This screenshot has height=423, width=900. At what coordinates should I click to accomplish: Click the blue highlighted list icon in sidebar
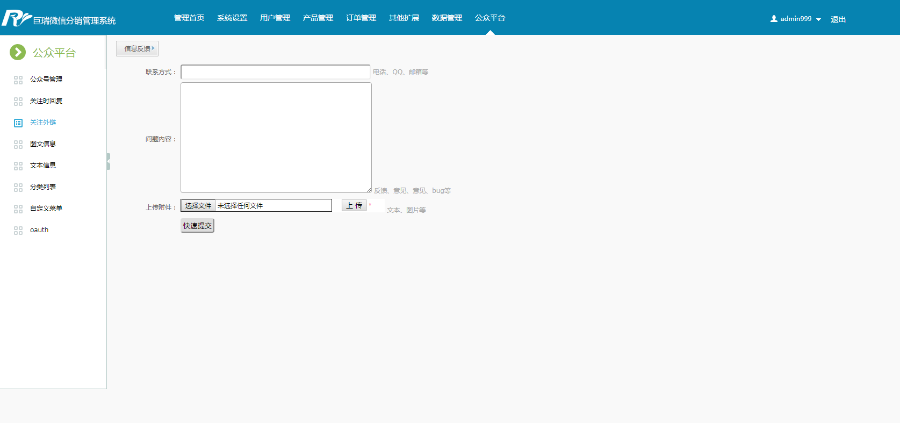18,123
